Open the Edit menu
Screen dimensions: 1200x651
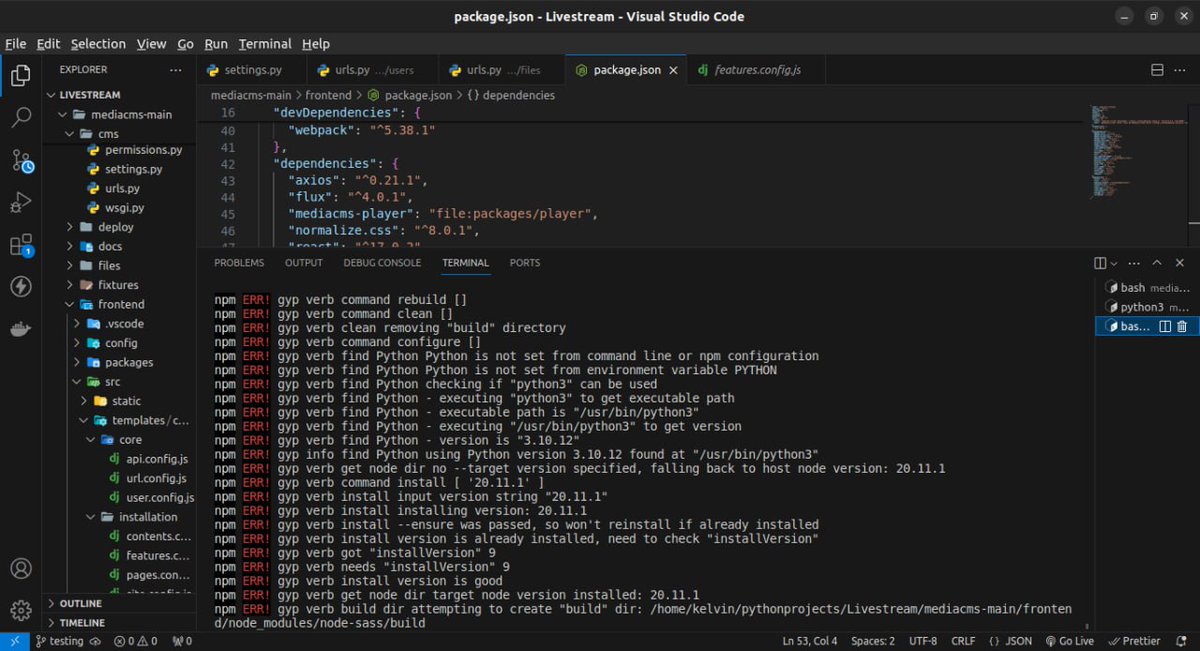pyautogui.click(x=48, y=44)
